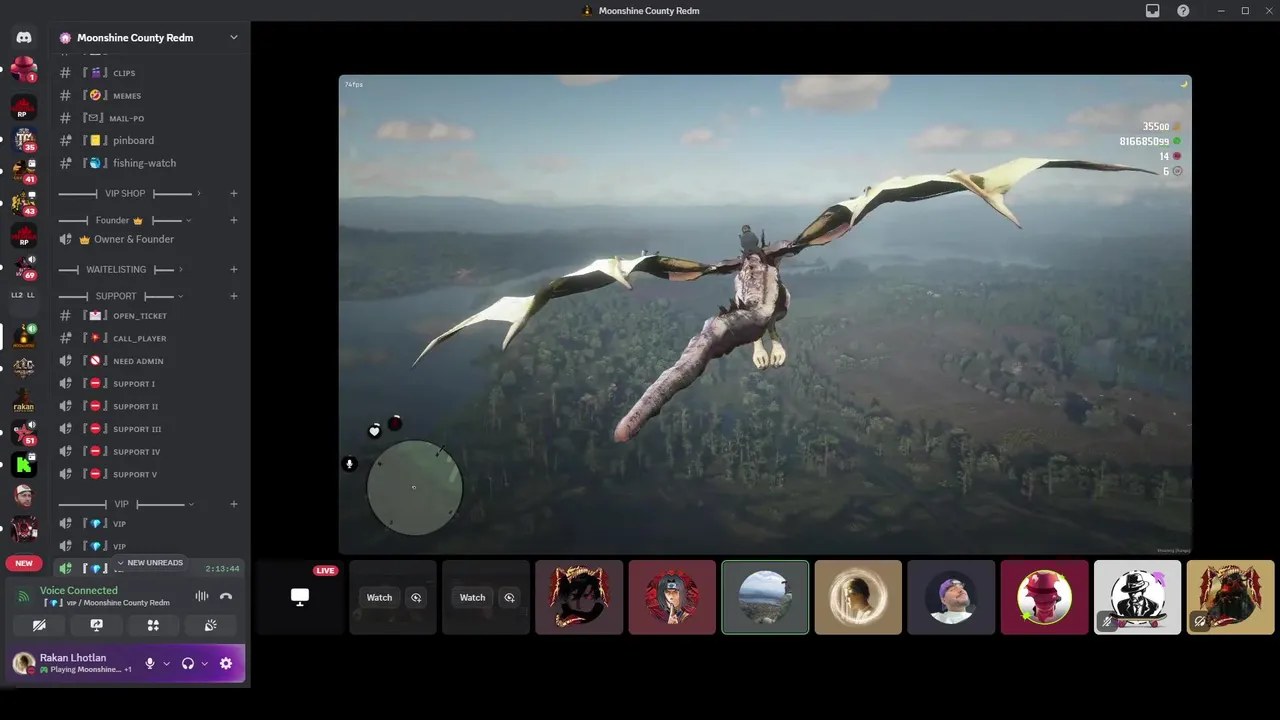Turn on the camera

coord(39,625)
